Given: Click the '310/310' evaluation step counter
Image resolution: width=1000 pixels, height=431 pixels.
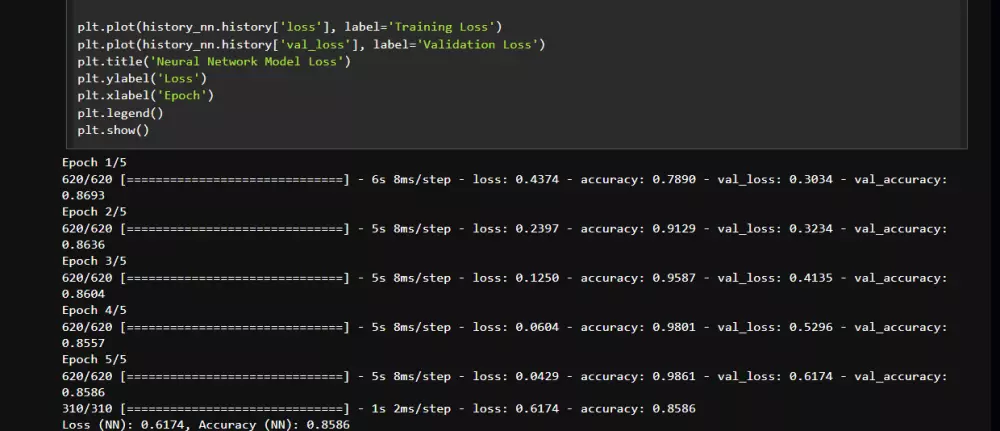Looking at the screenshot, I should (x=87, y=408).
